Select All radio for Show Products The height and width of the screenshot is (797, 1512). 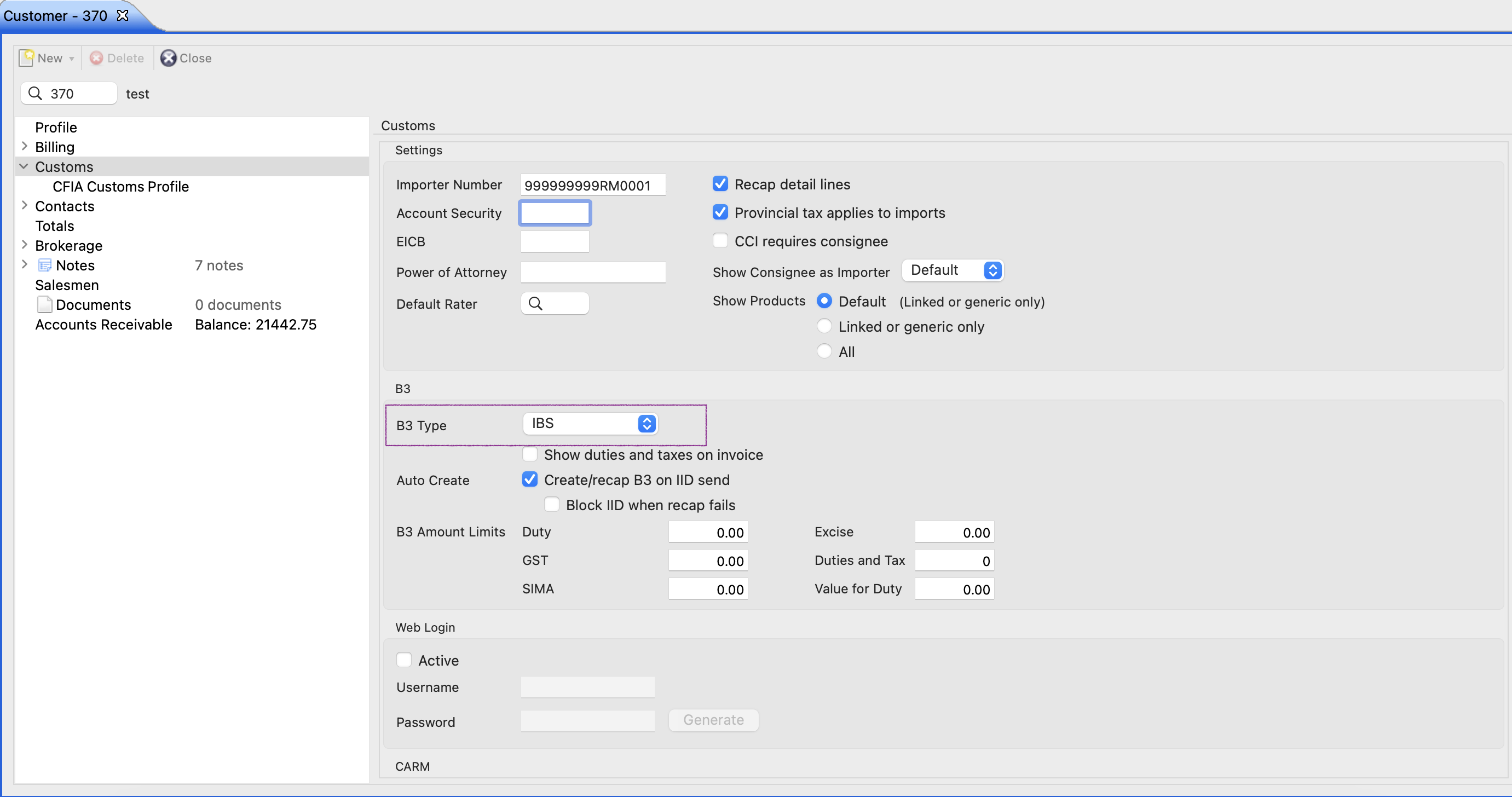[x=824, y=351]
